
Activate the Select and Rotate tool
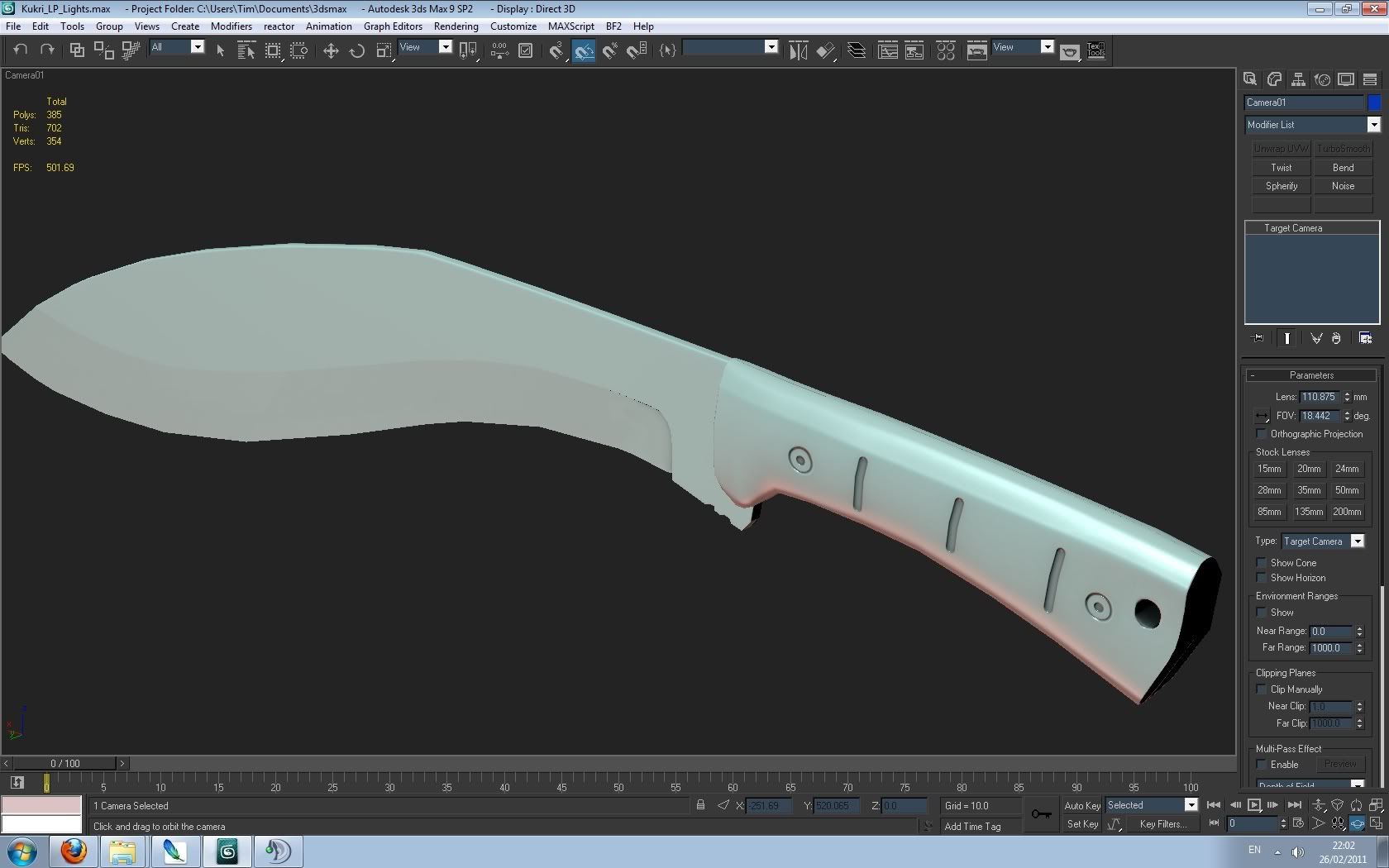pyautogui.click(x=357, y=50)
